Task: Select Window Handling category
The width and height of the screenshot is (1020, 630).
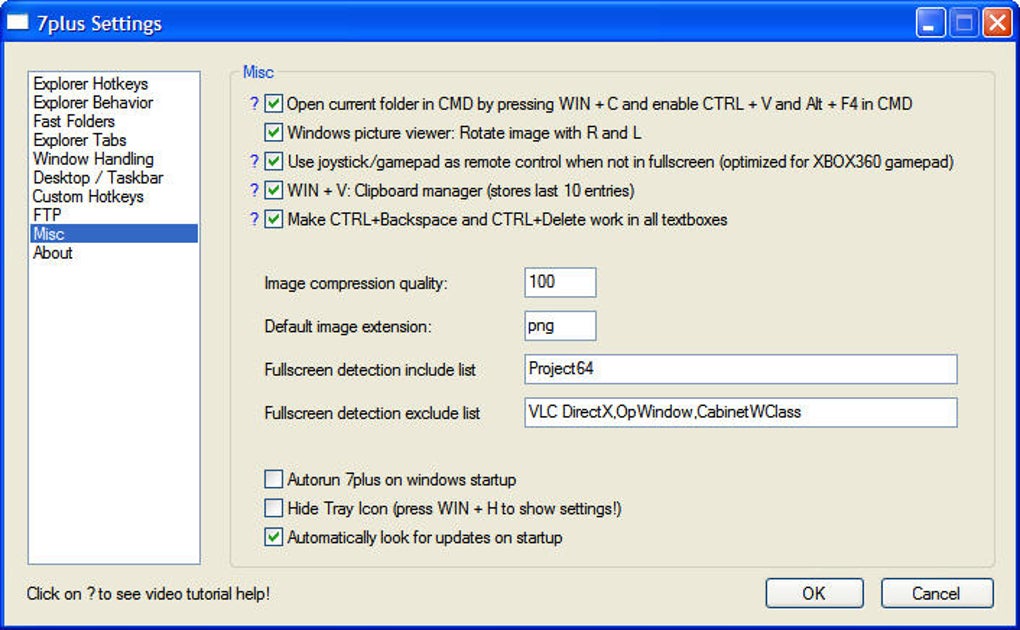Action: 114,159
